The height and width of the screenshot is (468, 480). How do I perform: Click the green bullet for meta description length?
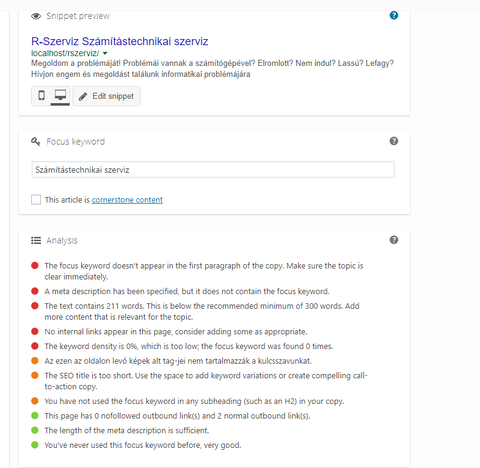pos(35,430)
